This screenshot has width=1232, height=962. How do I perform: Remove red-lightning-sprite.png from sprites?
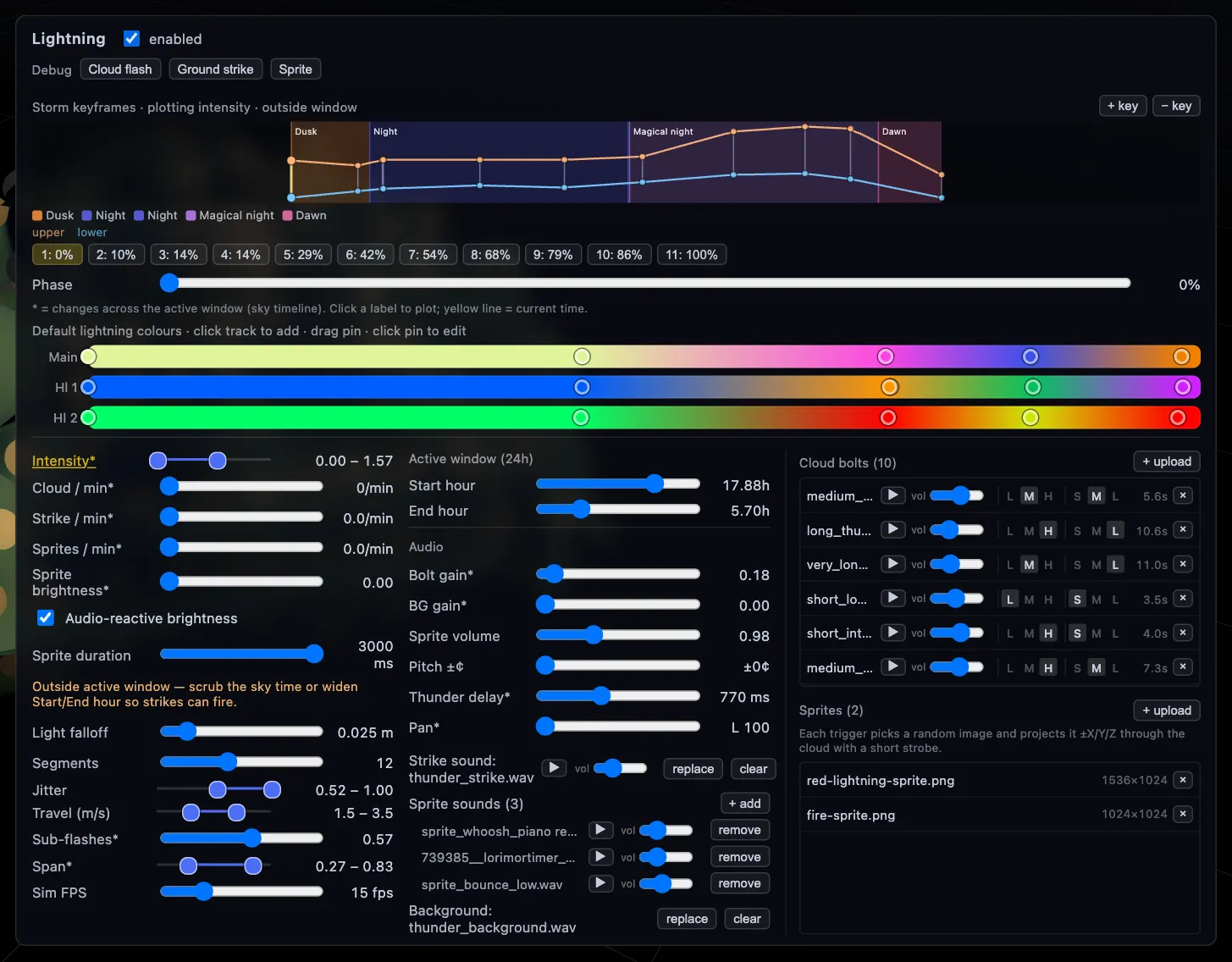(1183, 780)
